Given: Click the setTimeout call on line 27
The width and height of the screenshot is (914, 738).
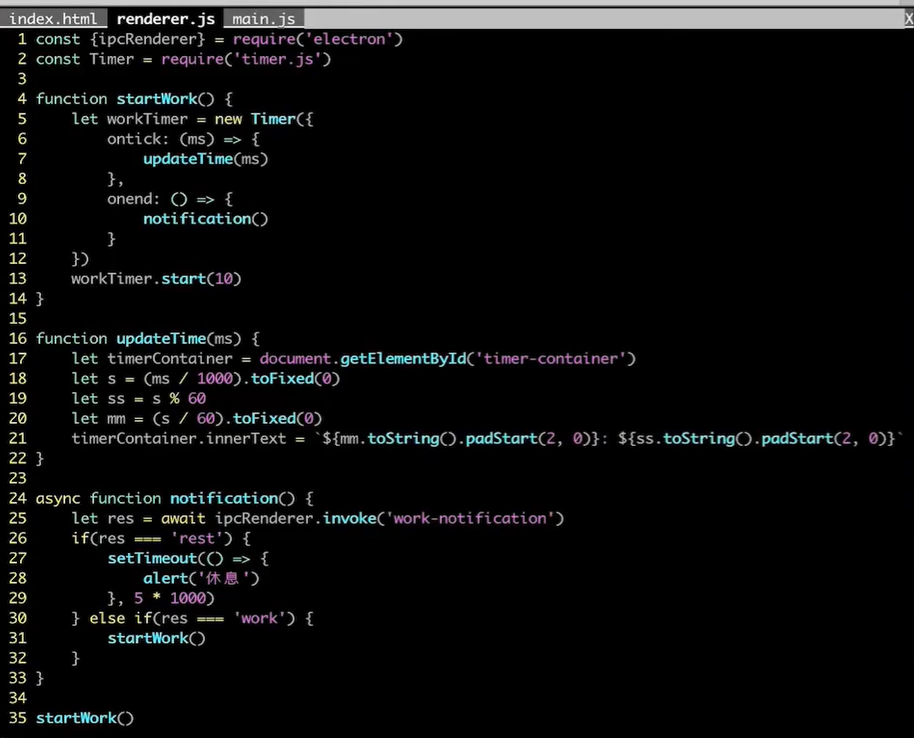Looking at the screenshot, I should pyautogui.click(x=152, y=559).
